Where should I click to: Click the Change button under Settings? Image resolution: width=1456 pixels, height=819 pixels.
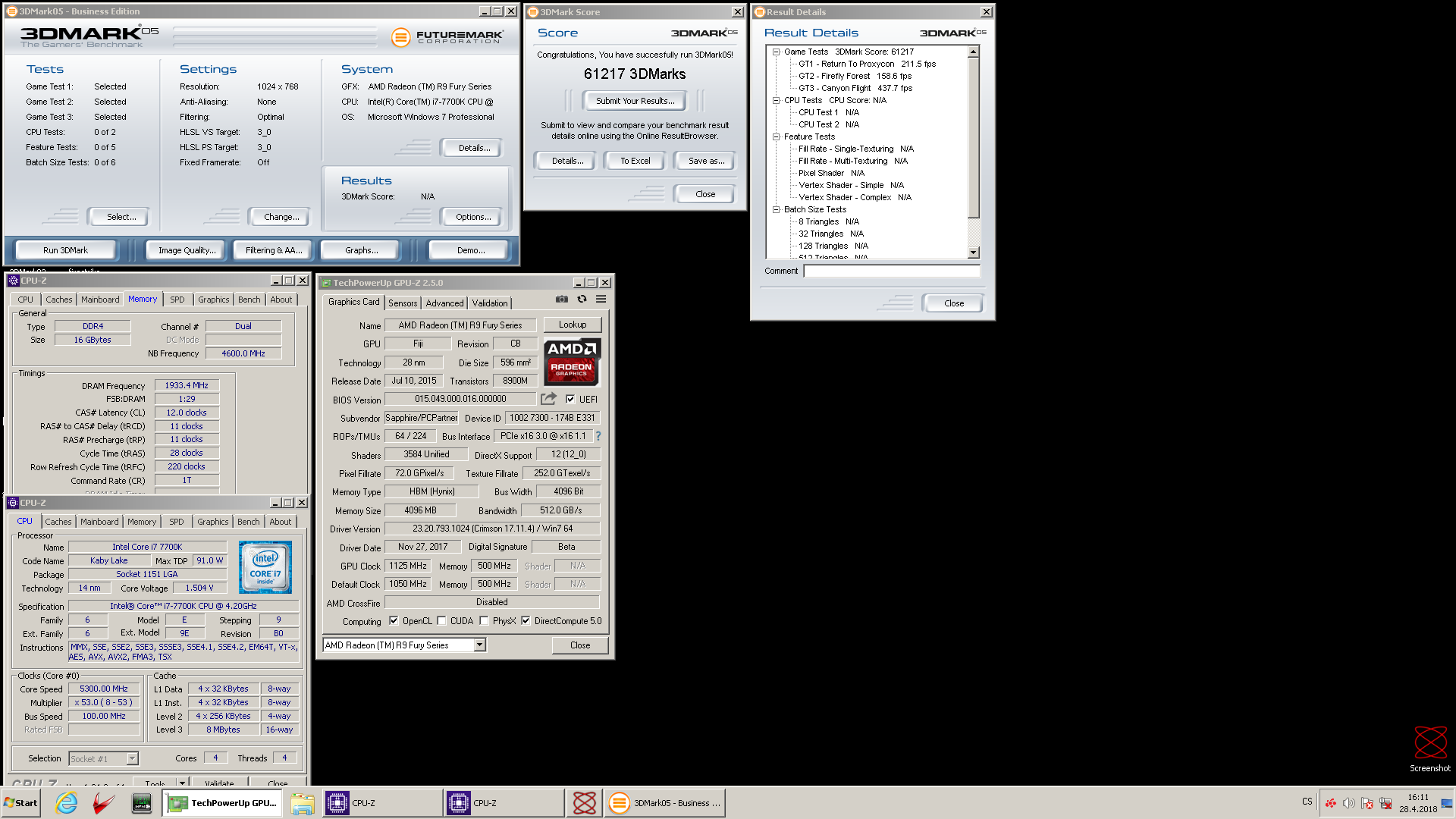[x=281, y=217]
